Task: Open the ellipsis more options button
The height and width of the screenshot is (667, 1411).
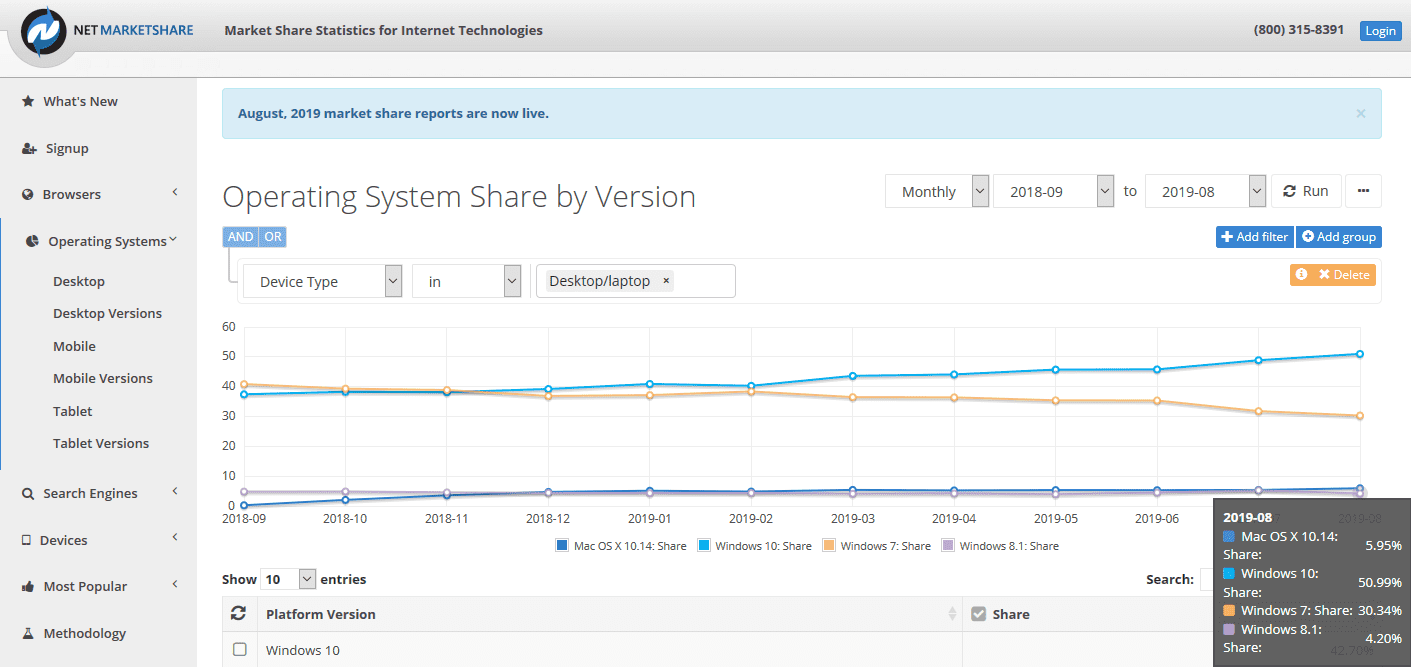Action: [x=1363, y=191]
